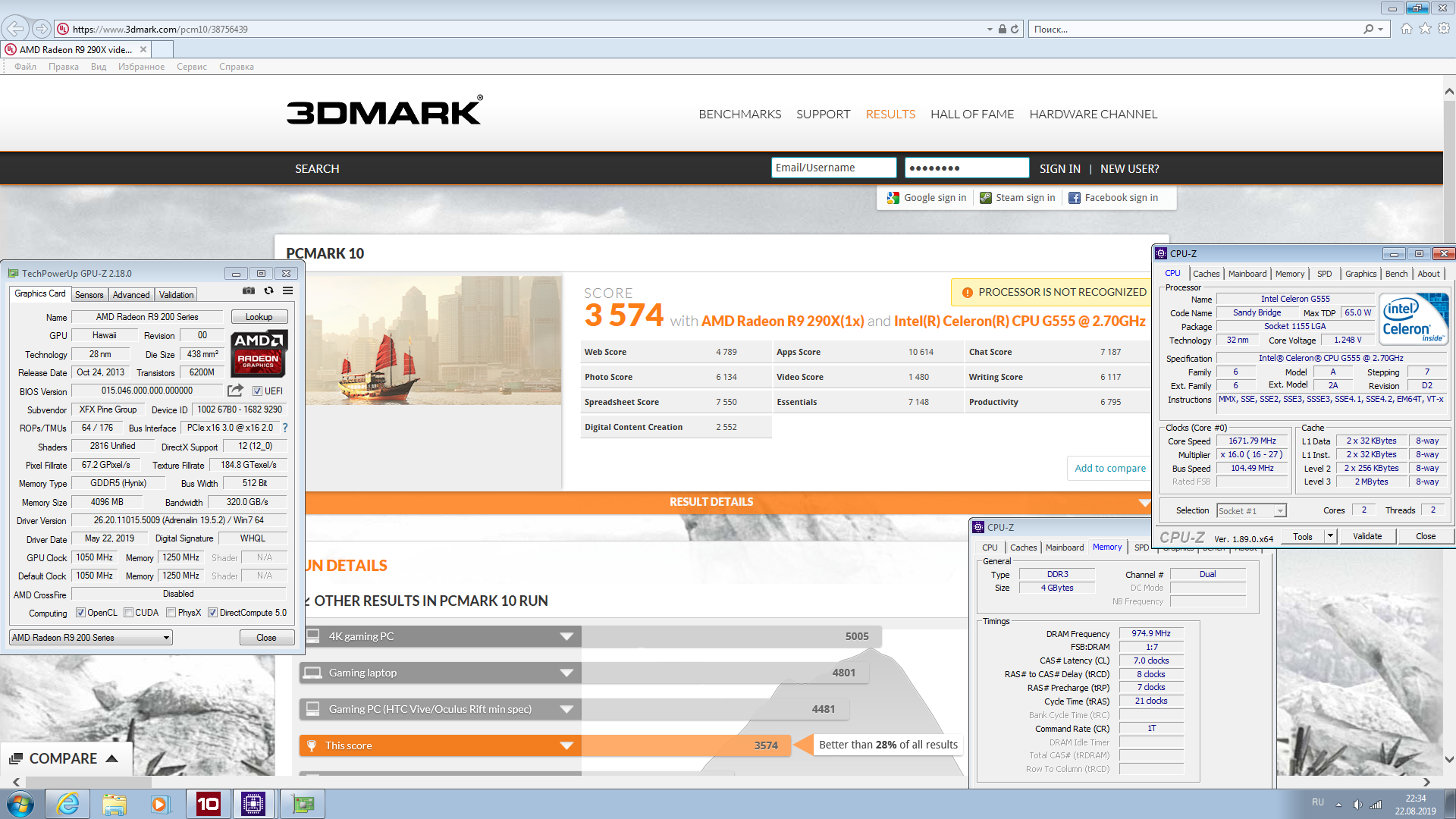Toggle the UEFI checkbox in GPU-Z

click(257, 391)
